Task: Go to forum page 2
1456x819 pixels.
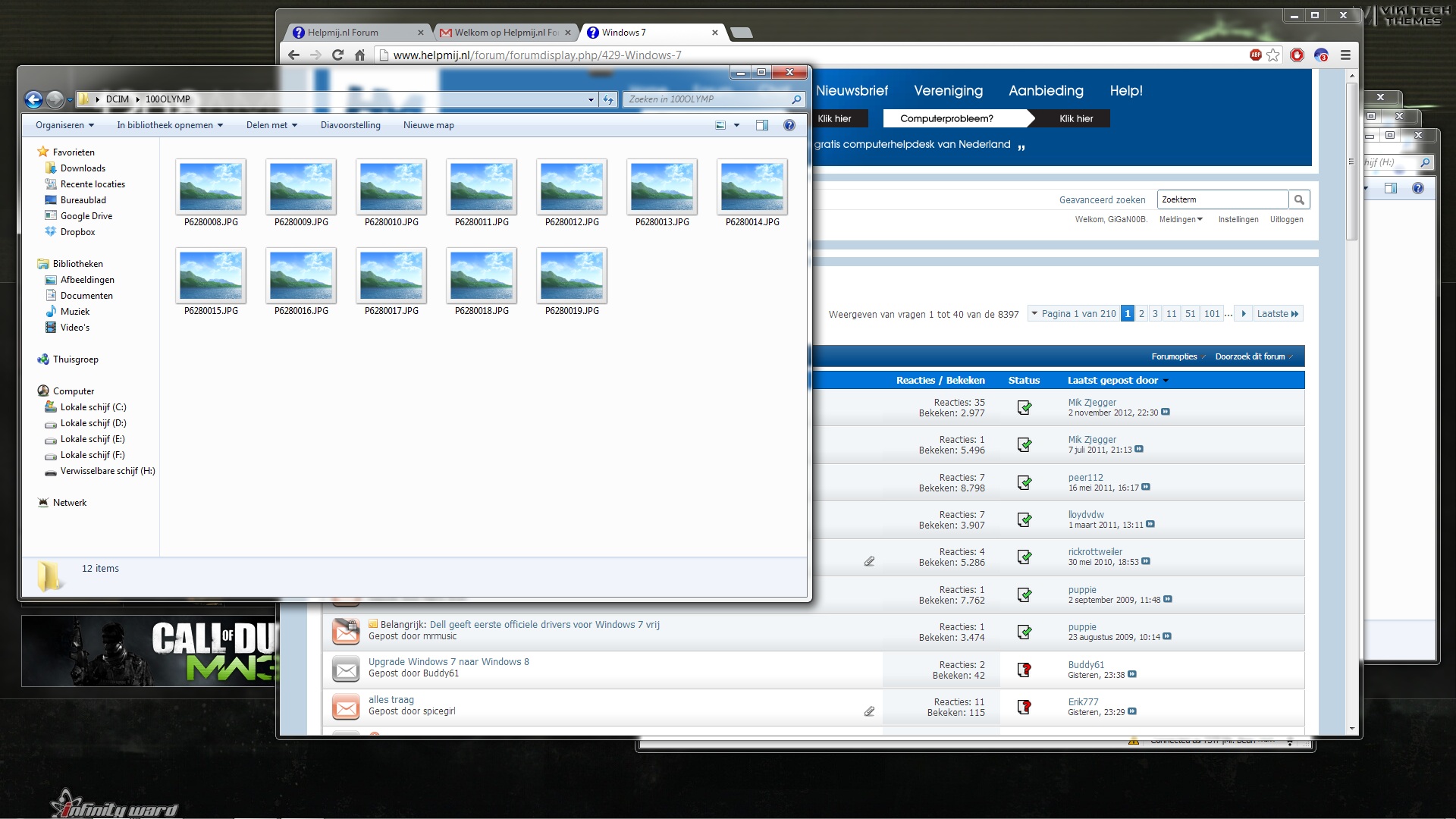Action: click(x=1141, y=313)
